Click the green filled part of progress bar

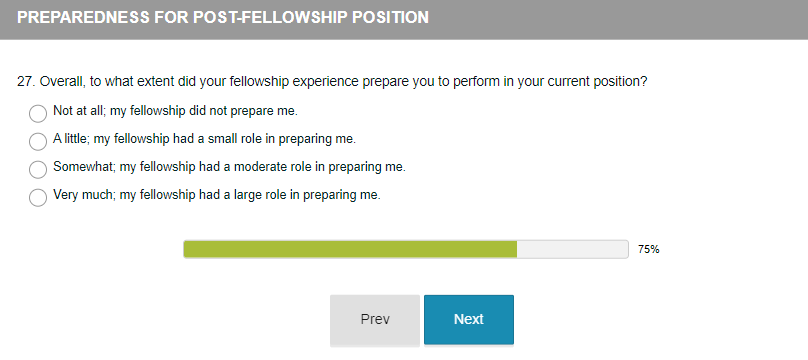350,249
